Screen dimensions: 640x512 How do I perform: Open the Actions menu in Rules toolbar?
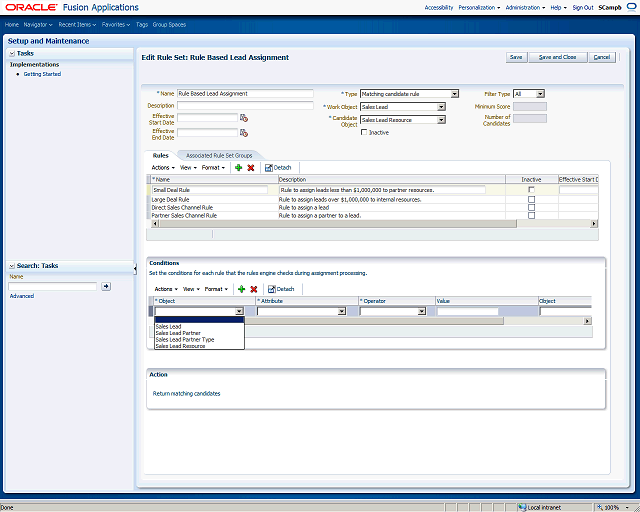[163, 167]
